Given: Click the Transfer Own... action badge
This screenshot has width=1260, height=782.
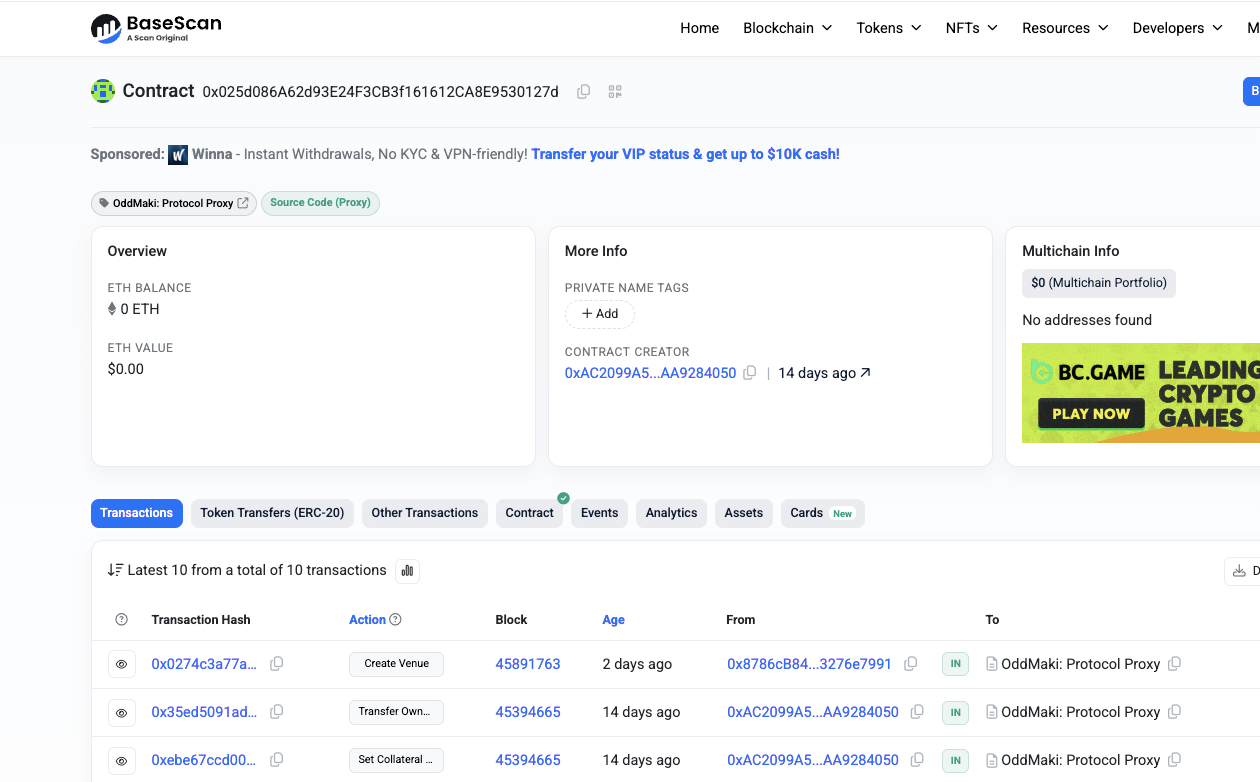Looking at the screenshot, I should (x=396, y=712).
